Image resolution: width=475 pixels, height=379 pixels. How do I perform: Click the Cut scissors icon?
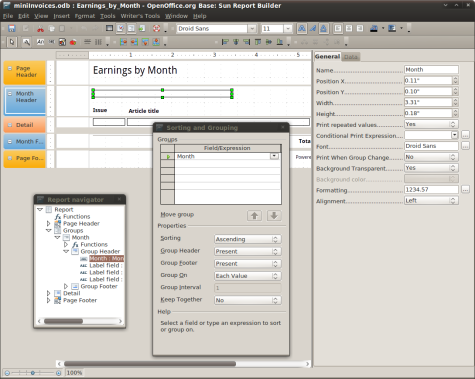click(40, 29)
